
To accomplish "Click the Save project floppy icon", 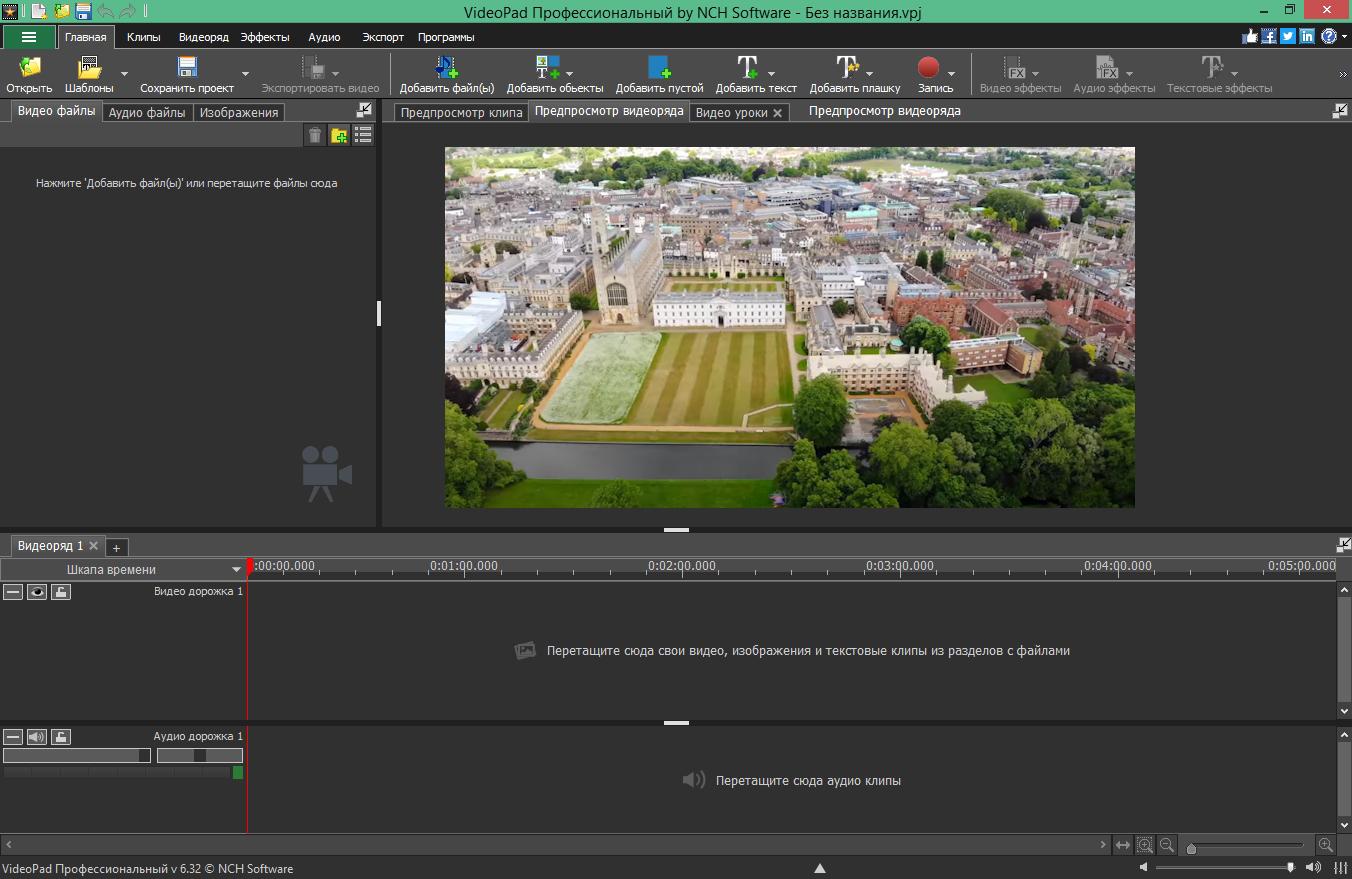I will click(x=187, y=67).
